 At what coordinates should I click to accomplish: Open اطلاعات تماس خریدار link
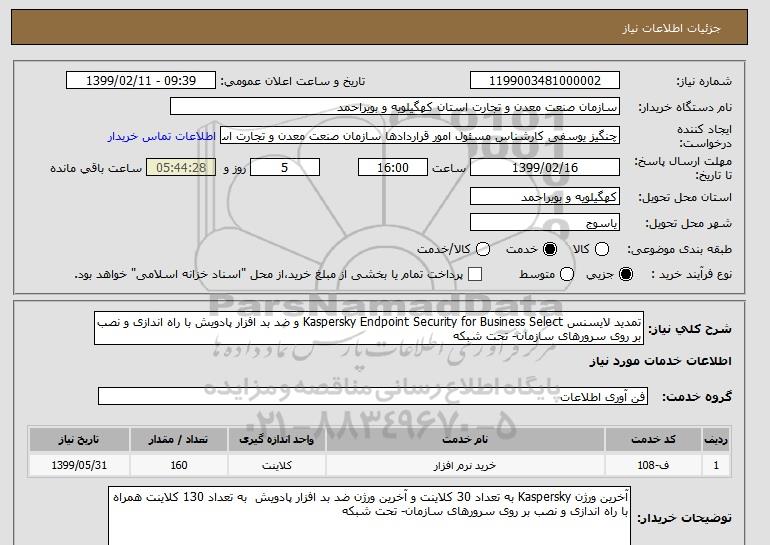162,136
